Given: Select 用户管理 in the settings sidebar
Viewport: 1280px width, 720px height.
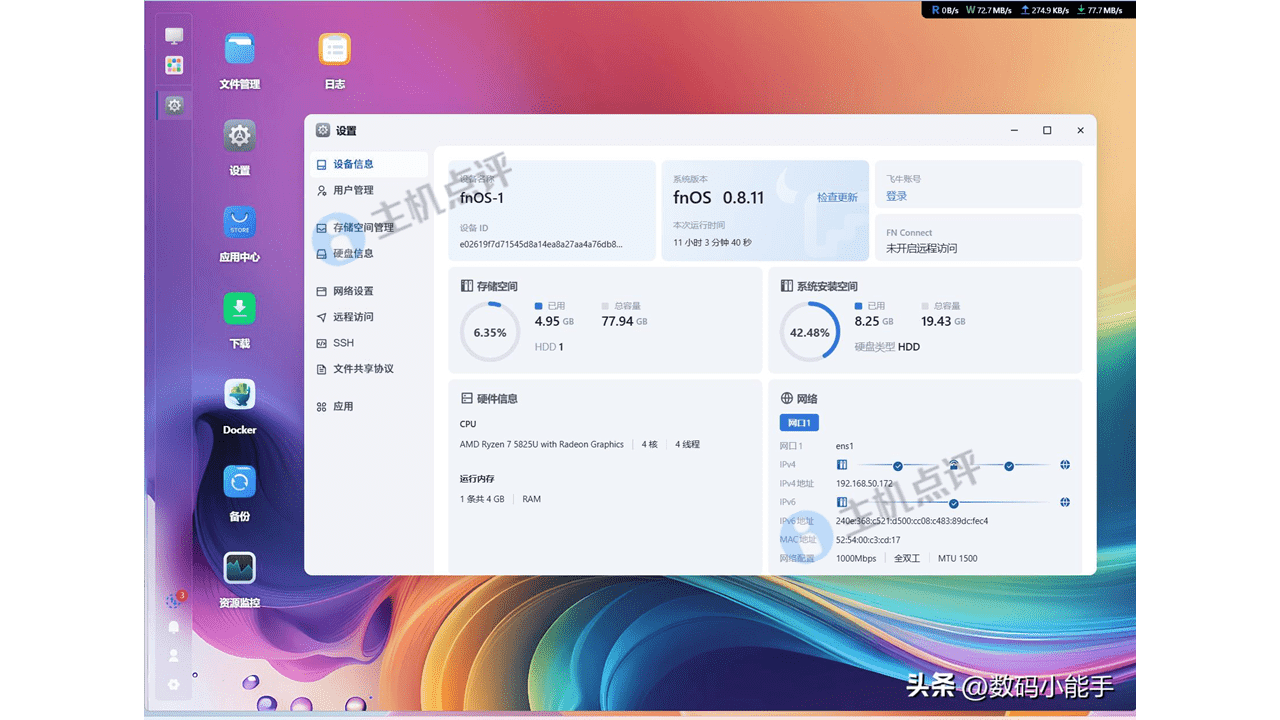Looking at the screenshot, I should (353, 190).
